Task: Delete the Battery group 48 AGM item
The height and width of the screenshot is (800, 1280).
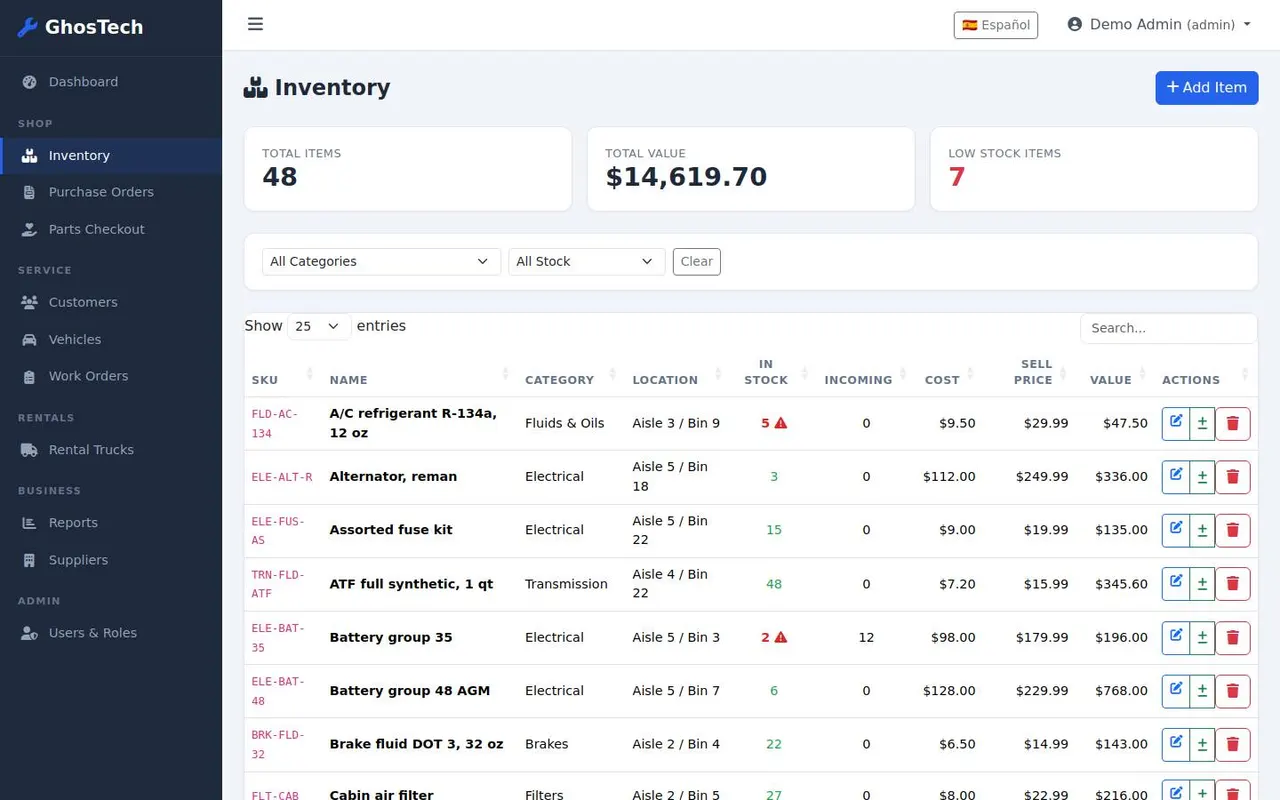Action: pyautogui.click(x=1232, y=691)
